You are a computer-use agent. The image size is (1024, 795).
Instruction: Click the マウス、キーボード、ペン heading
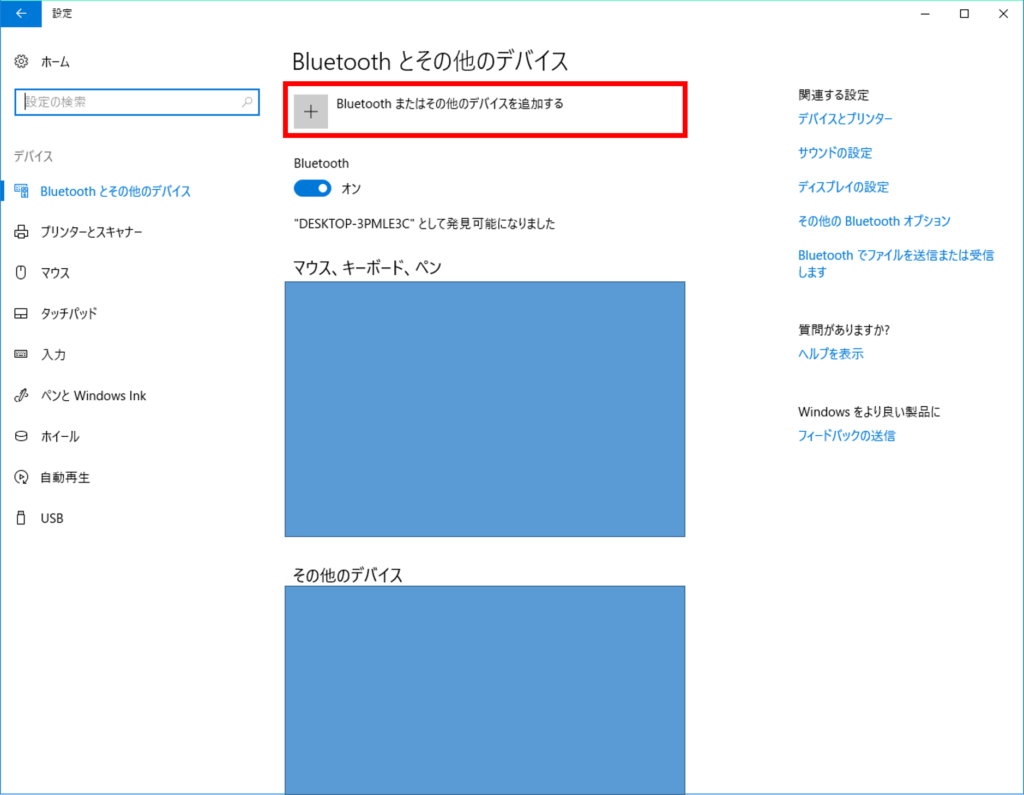[367, 267]
